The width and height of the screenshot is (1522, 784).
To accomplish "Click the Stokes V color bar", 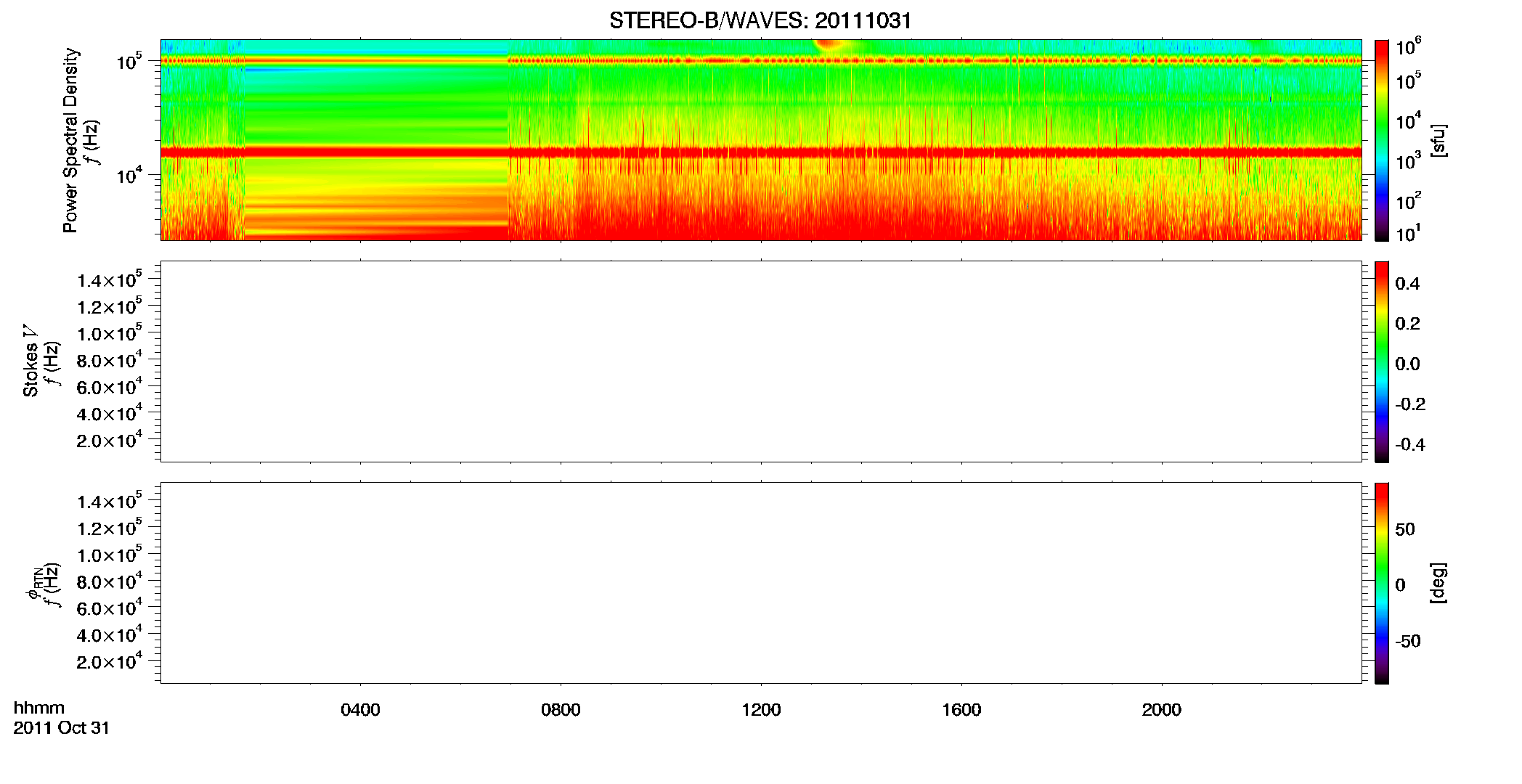I will (x=1381, y=362).
